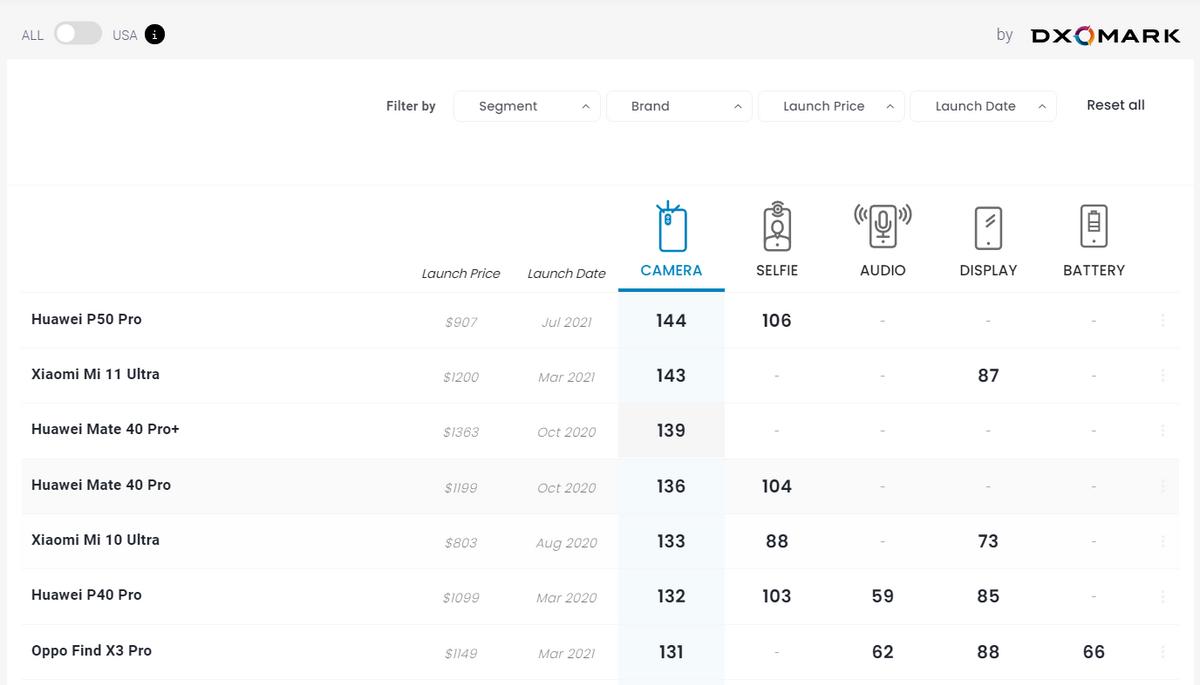Click the Huawei Mate 40 Pro+ camera score 139
The width and height of the screenshot is (1200, 685).
tap(671, 431)
